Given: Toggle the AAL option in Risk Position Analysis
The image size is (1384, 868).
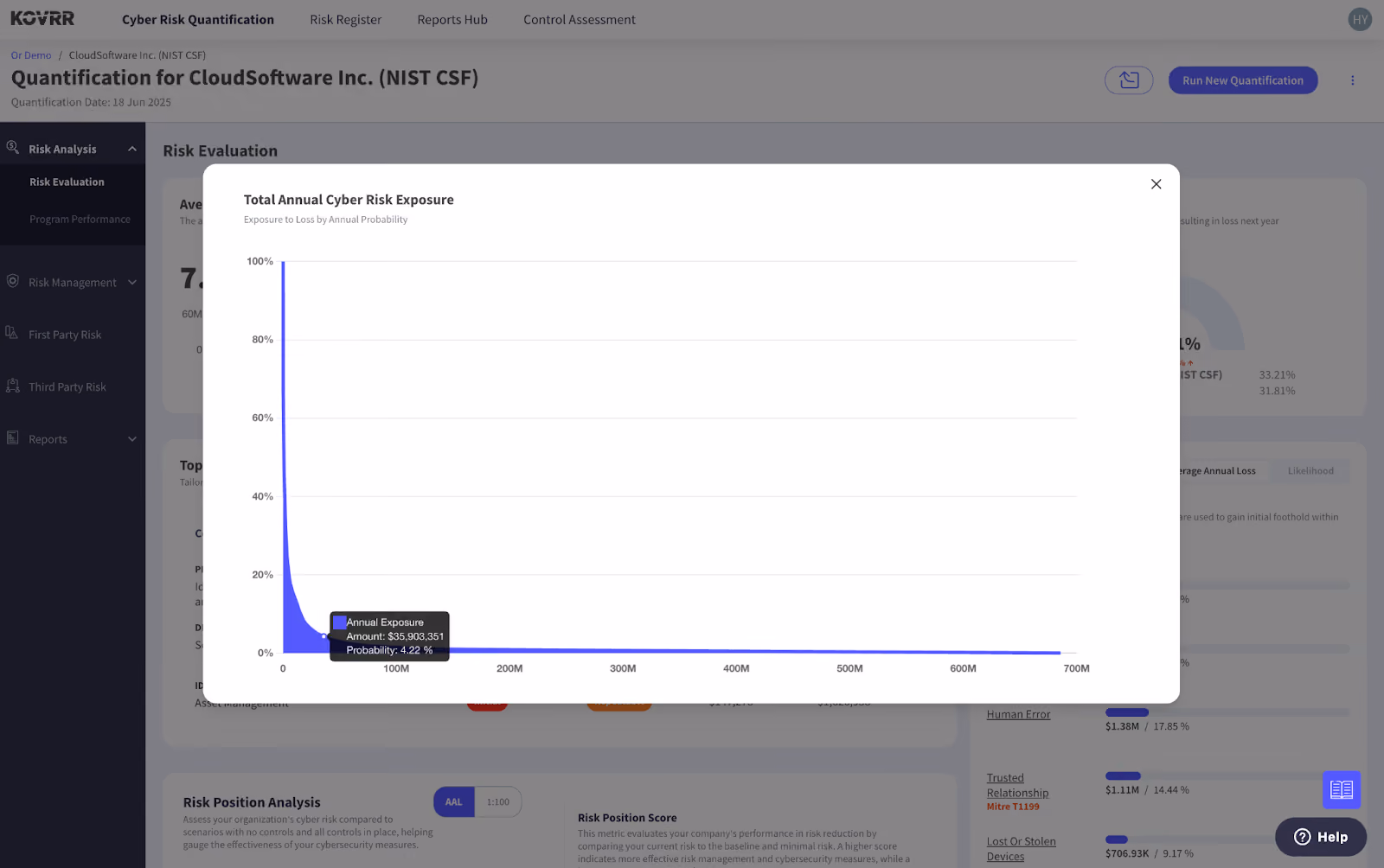Looking at the screenshot, I should tap(454, 802).
